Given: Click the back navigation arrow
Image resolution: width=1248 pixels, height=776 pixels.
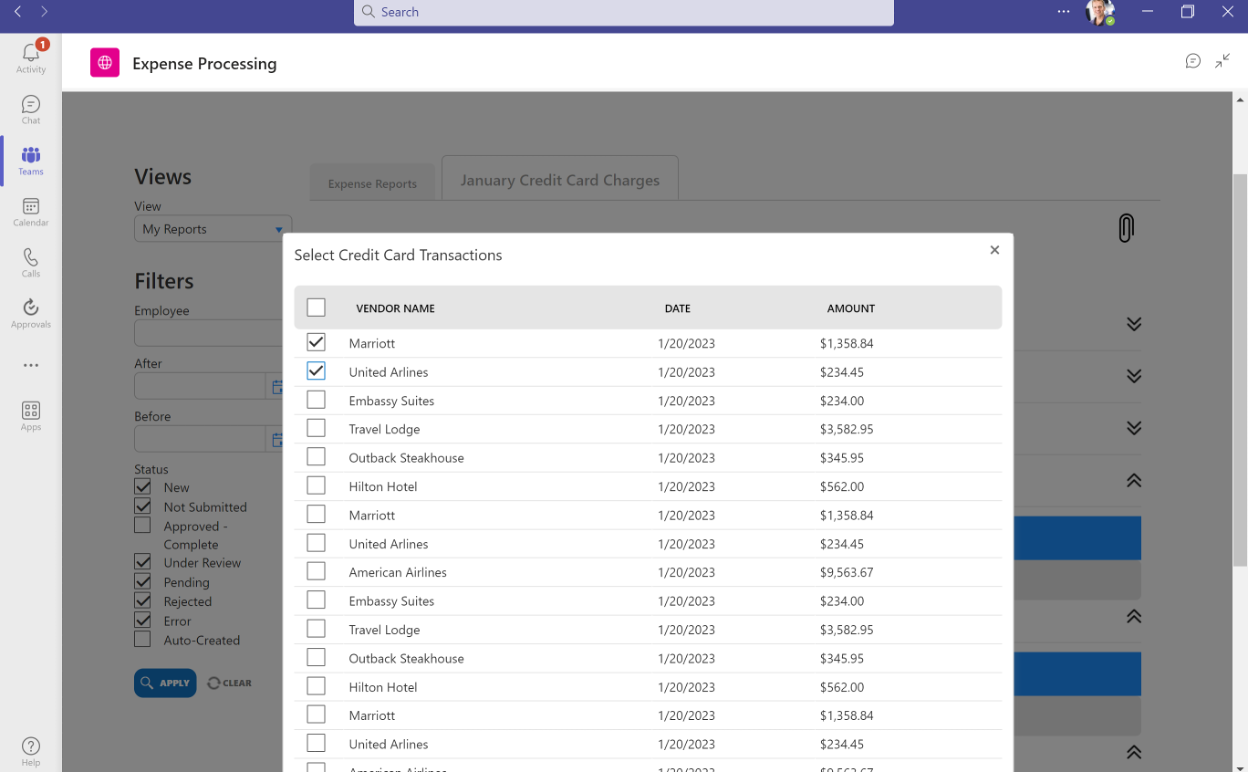Looking at the screenshot, I should (17, 12).
